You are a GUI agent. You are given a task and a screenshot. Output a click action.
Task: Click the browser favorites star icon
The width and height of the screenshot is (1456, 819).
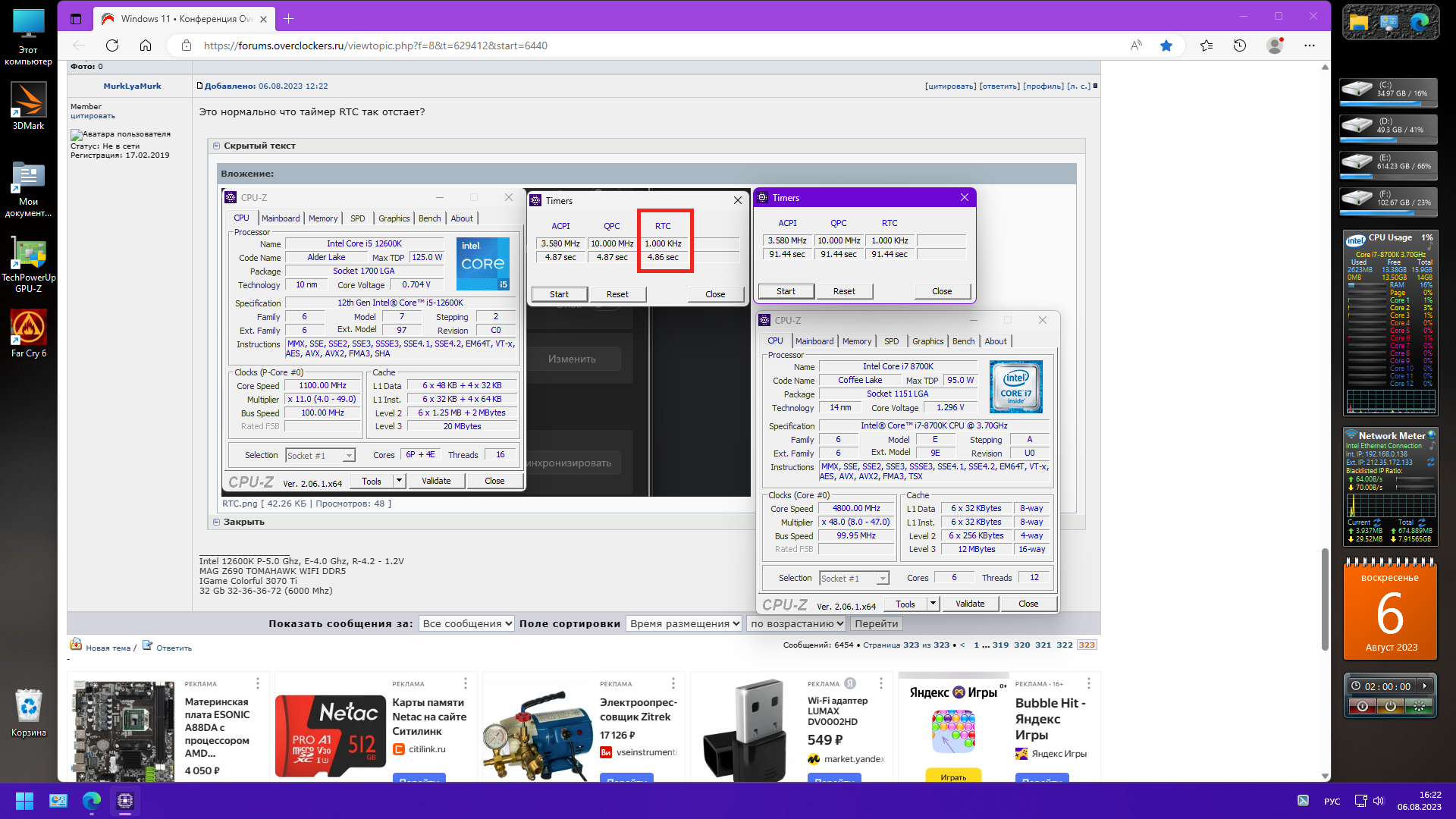(x=1166, y=45)
